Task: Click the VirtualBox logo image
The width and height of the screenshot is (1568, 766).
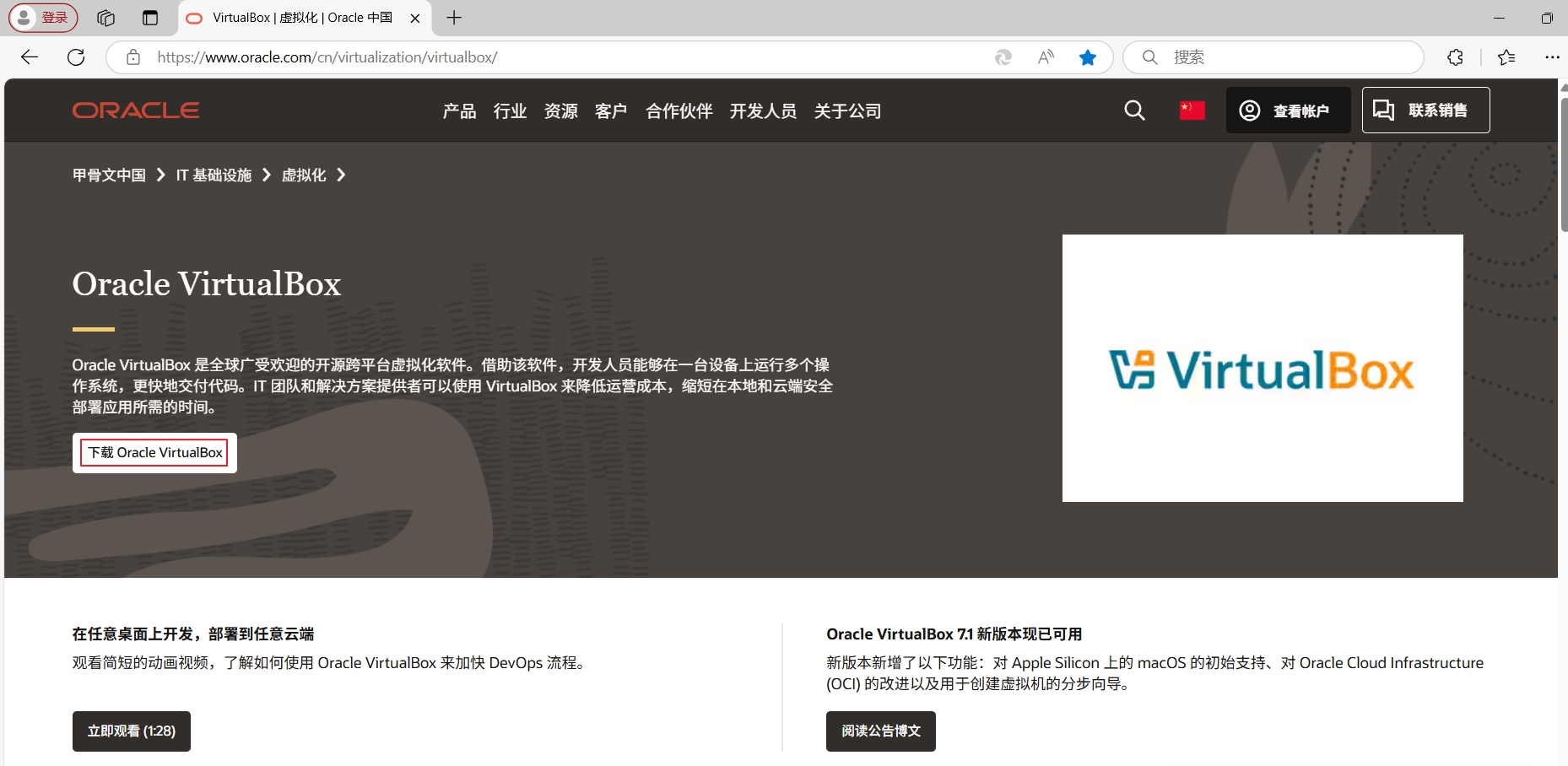Action: coord(1263,369)
